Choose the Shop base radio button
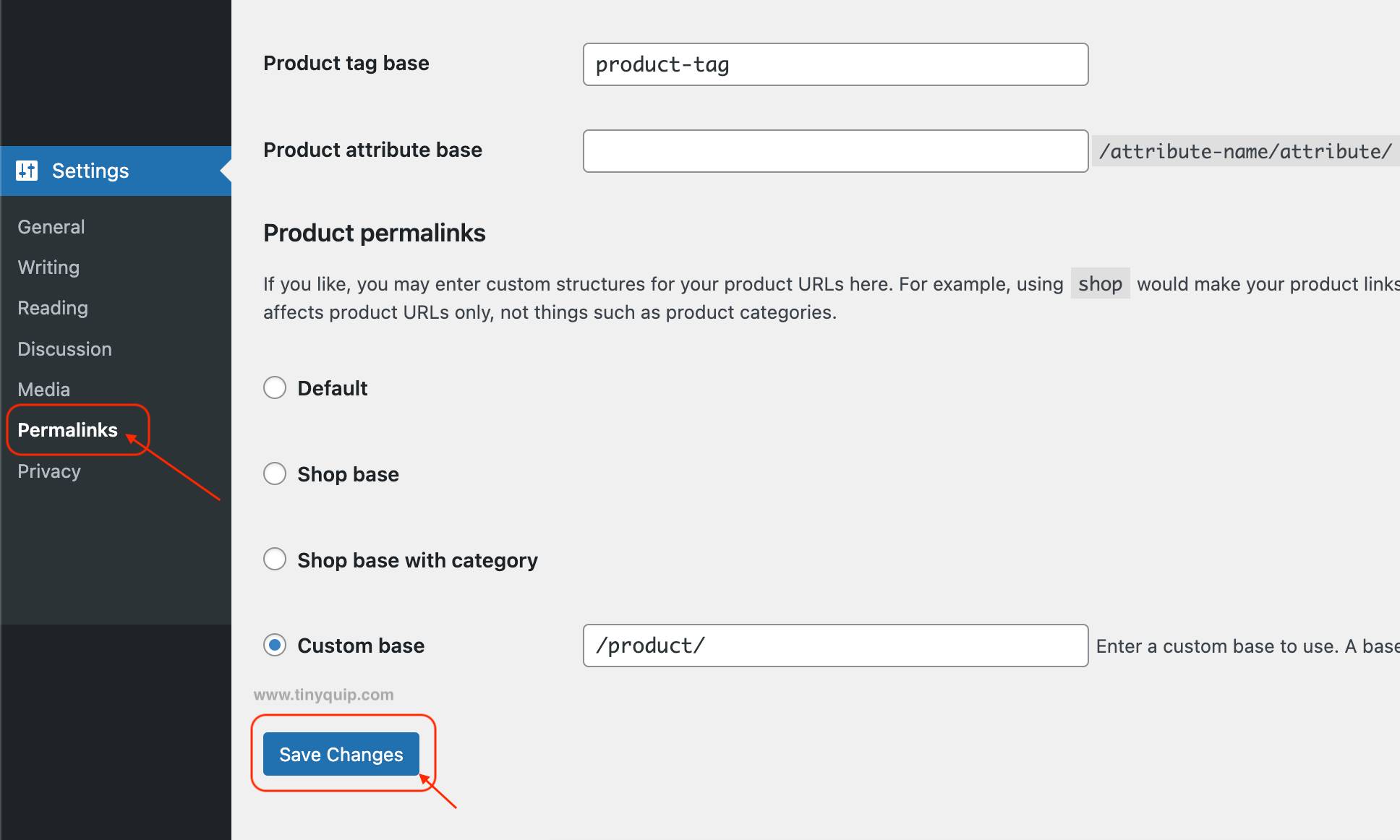This screenshot has width=1400, height=840. (x=275, y=474)
